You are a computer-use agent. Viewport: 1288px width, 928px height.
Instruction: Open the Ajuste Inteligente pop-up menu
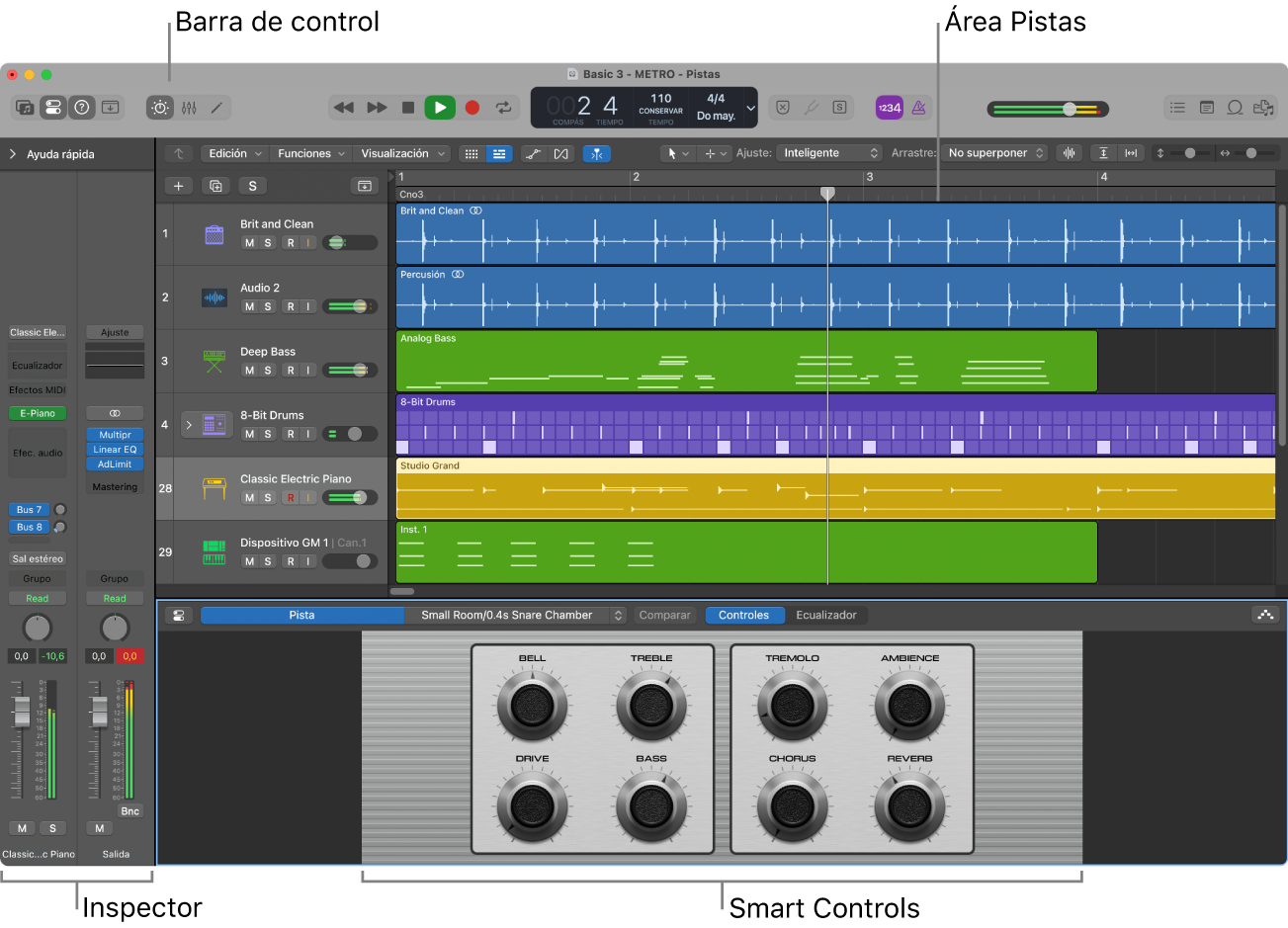(x=828, y=153)
